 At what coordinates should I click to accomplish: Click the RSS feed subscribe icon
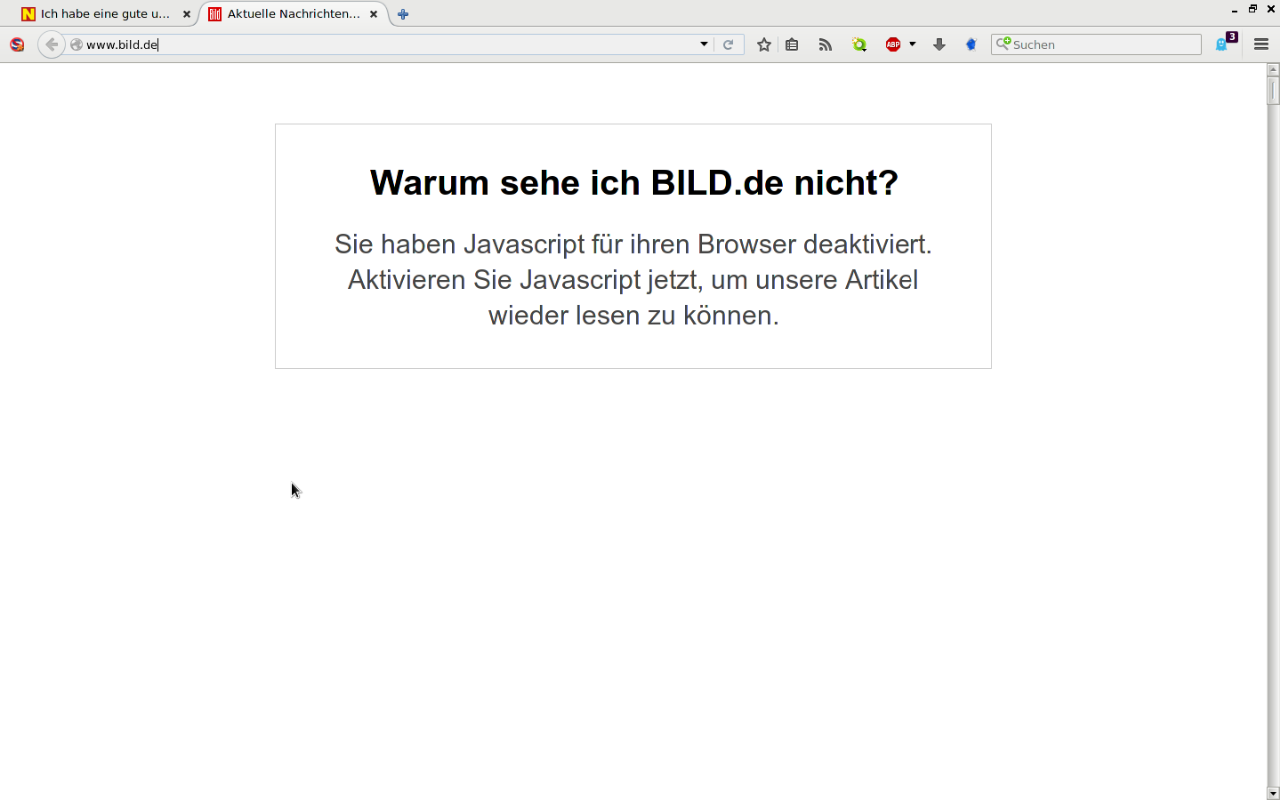825,44
